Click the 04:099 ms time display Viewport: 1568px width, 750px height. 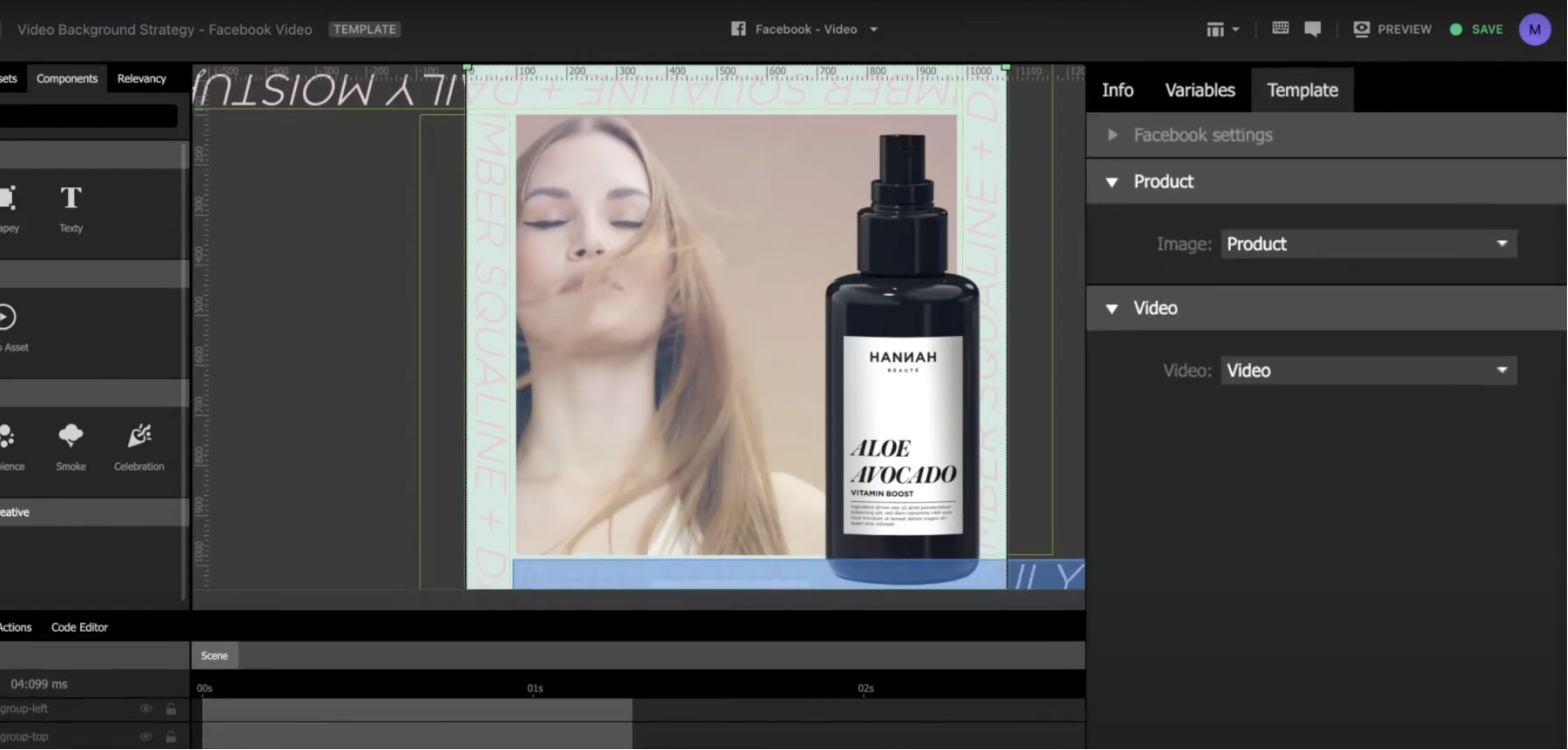39,684
